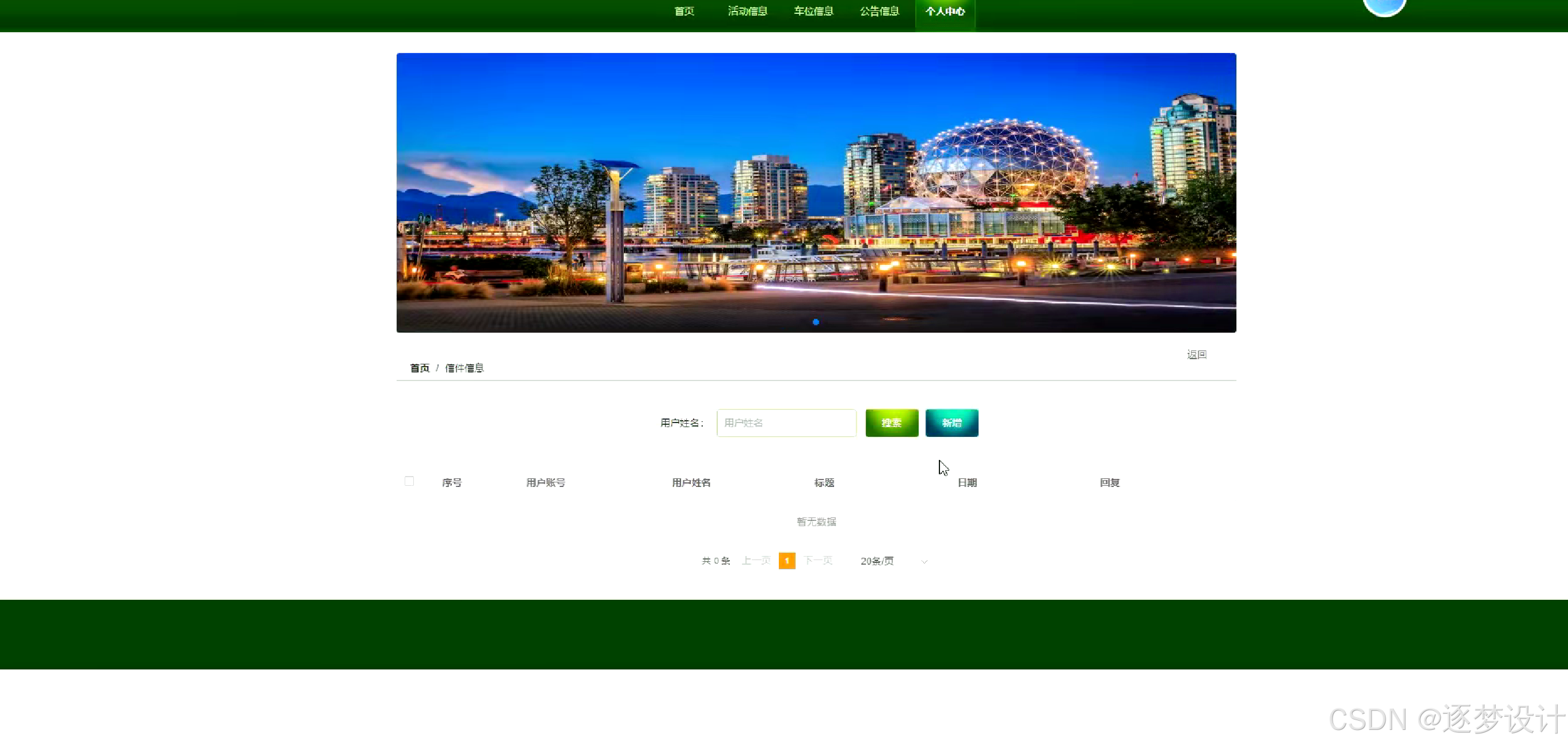Click the carousel indicator dot
The image size is (1568, 746).
click(816, 322)
